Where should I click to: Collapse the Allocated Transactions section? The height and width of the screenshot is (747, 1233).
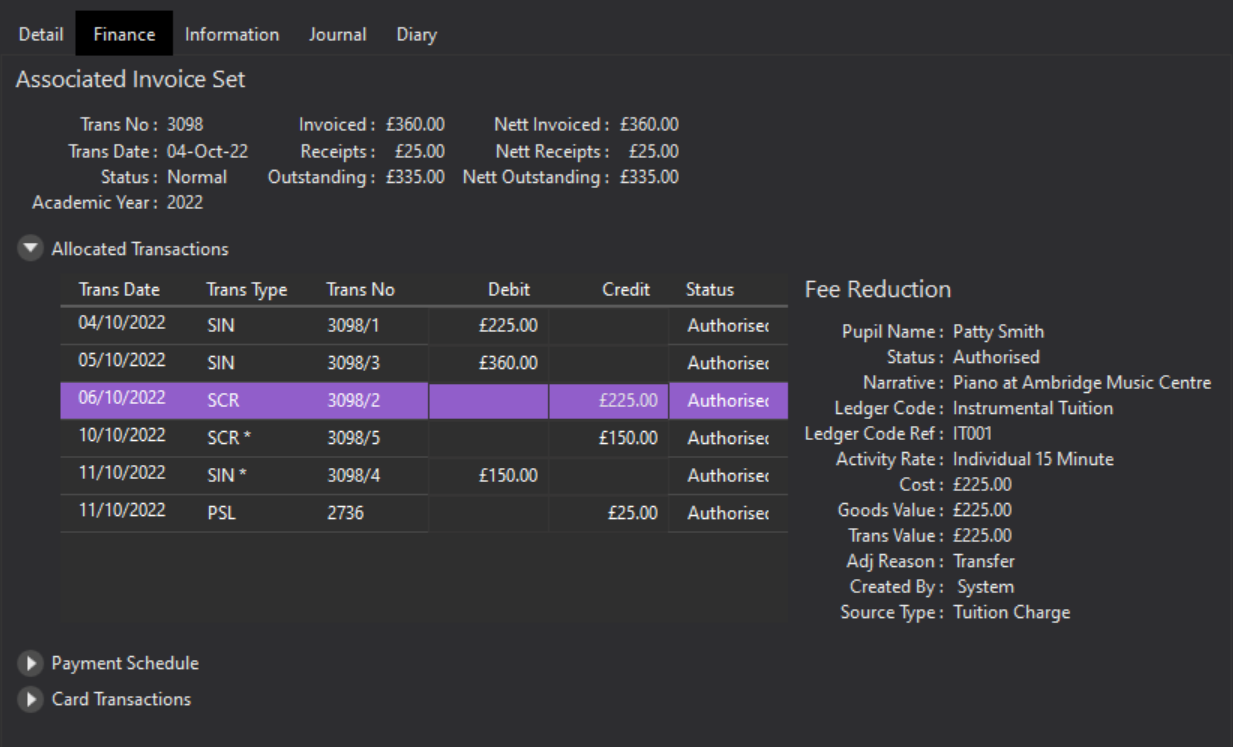pos(32,249)
